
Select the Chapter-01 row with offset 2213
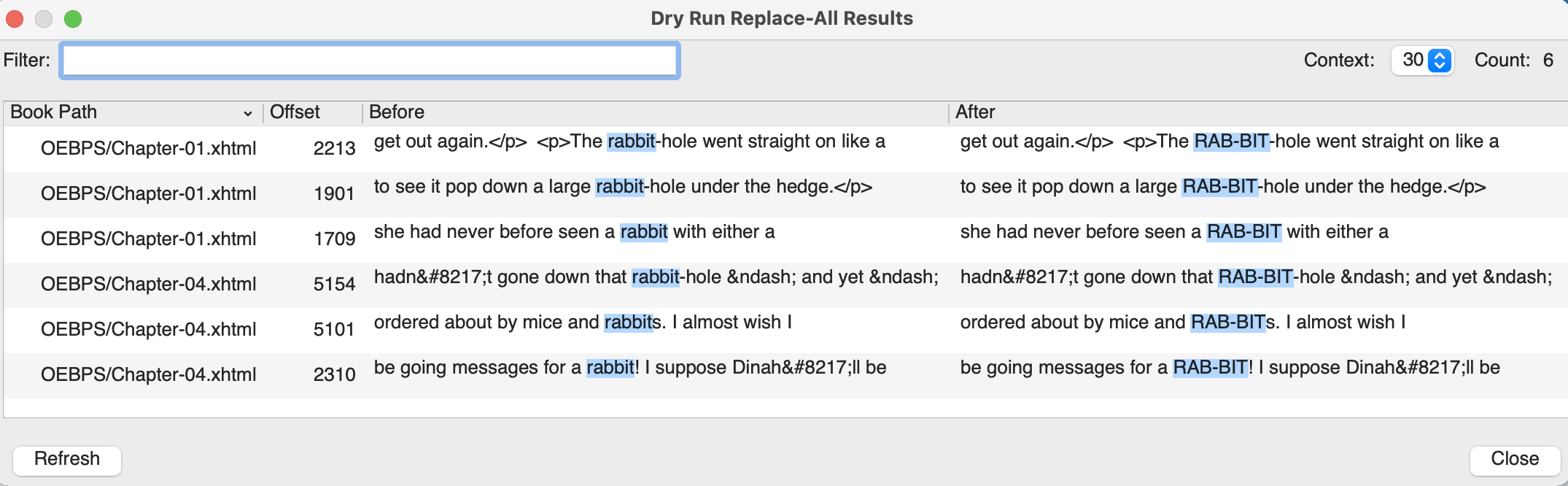click(148, 149)
